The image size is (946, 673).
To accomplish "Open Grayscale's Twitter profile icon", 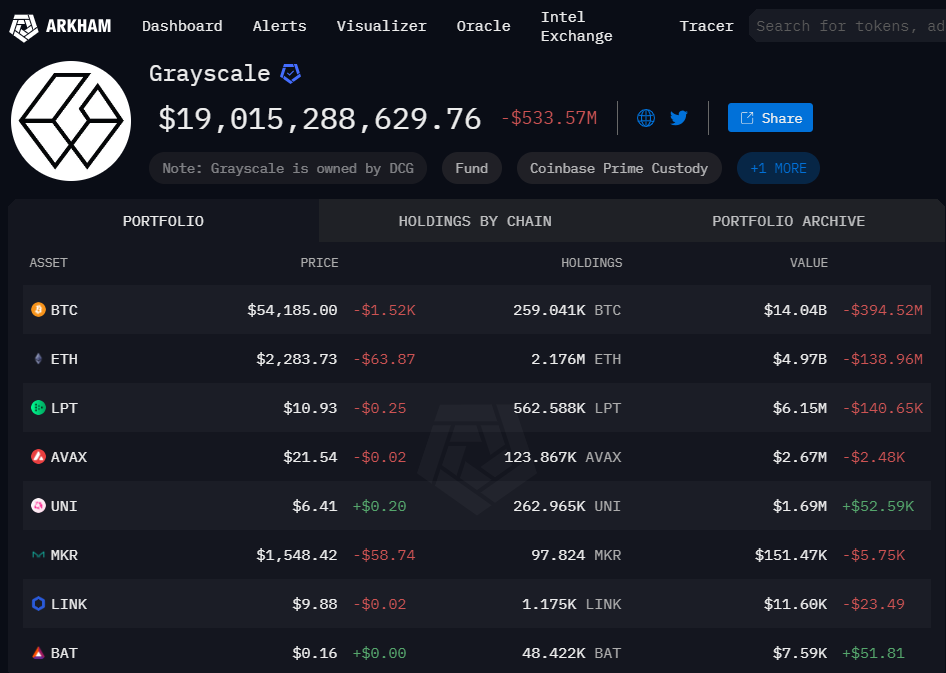I will pyautogui.click(x=679, y=118).
